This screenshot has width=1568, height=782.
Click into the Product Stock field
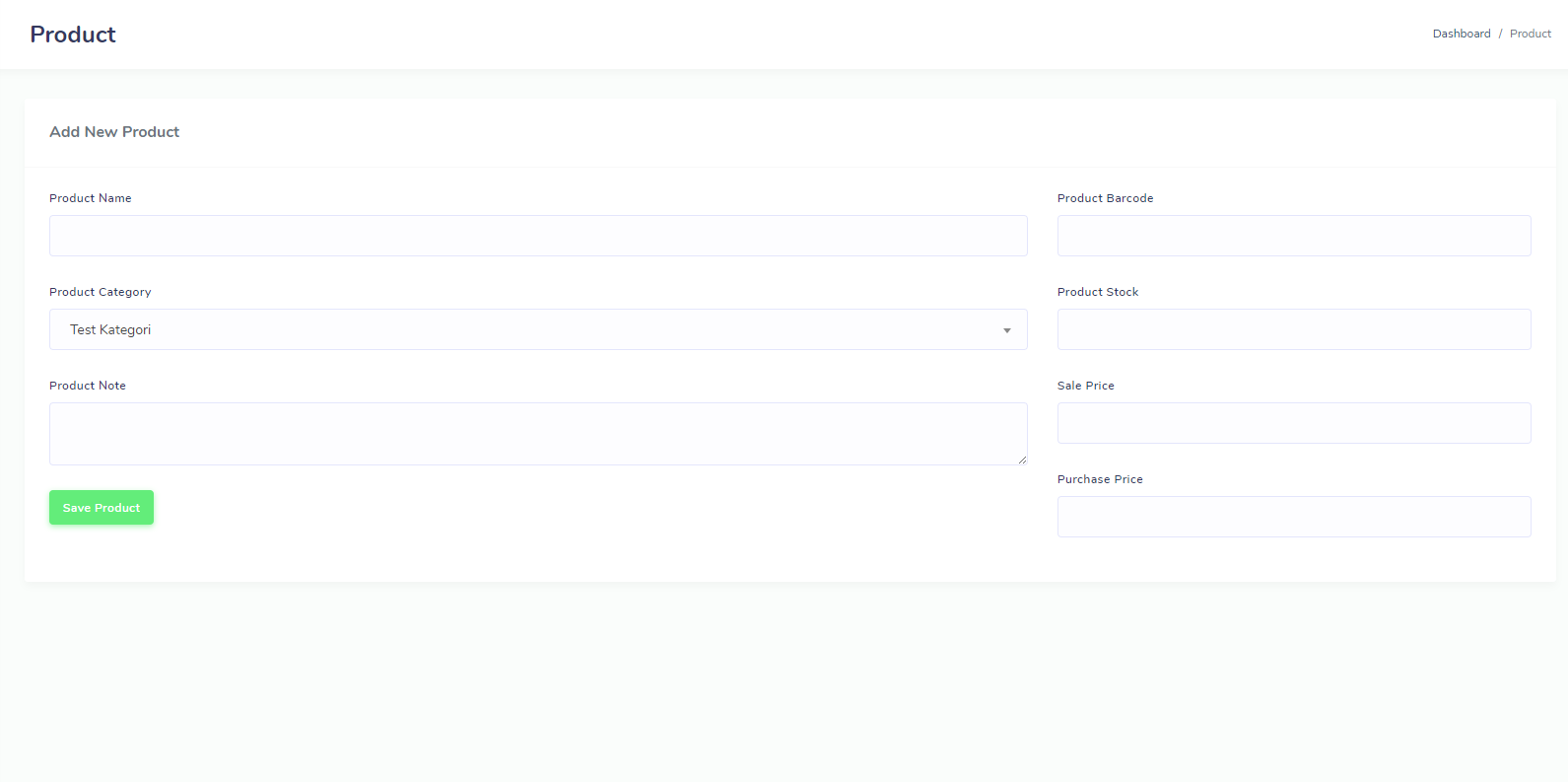1293,329
